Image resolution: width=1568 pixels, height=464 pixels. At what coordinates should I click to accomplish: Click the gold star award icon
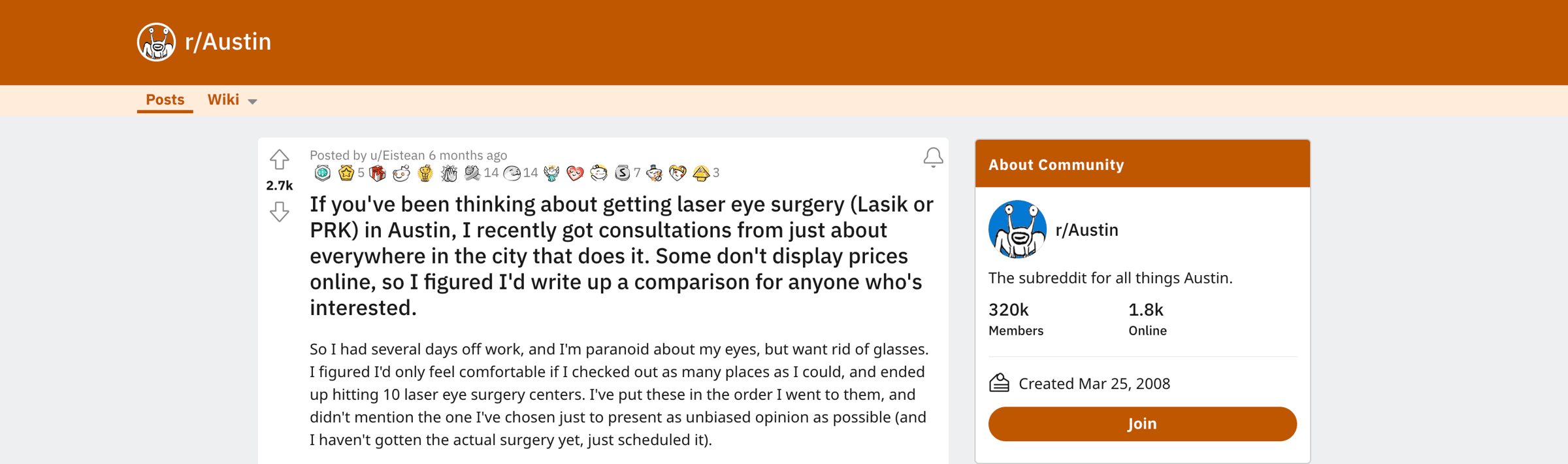[346, 173]
